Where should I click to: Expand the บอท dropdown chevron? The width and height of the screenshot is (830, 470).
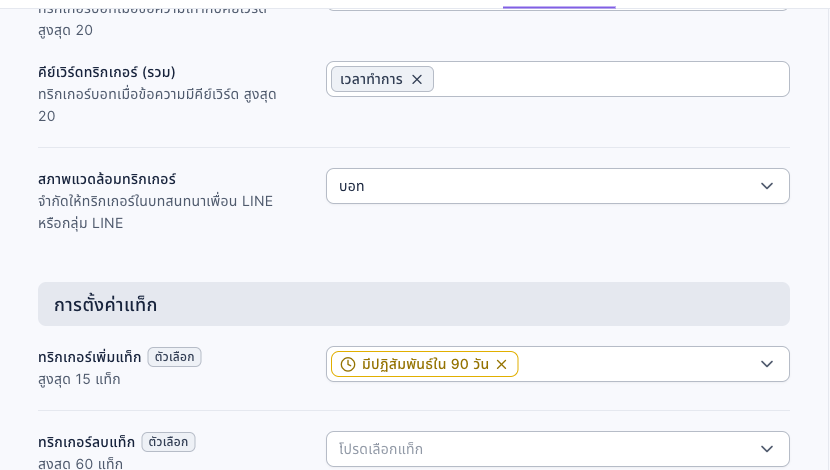766,186
